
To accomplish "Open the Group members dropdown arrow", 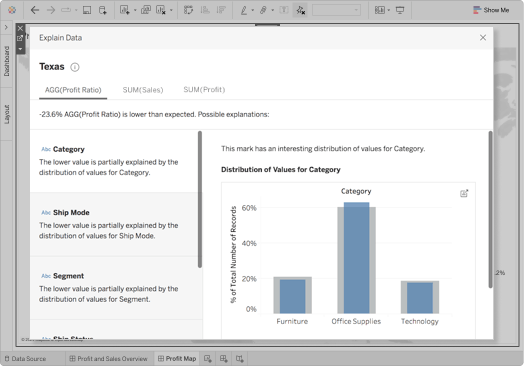I will [272, 10].
